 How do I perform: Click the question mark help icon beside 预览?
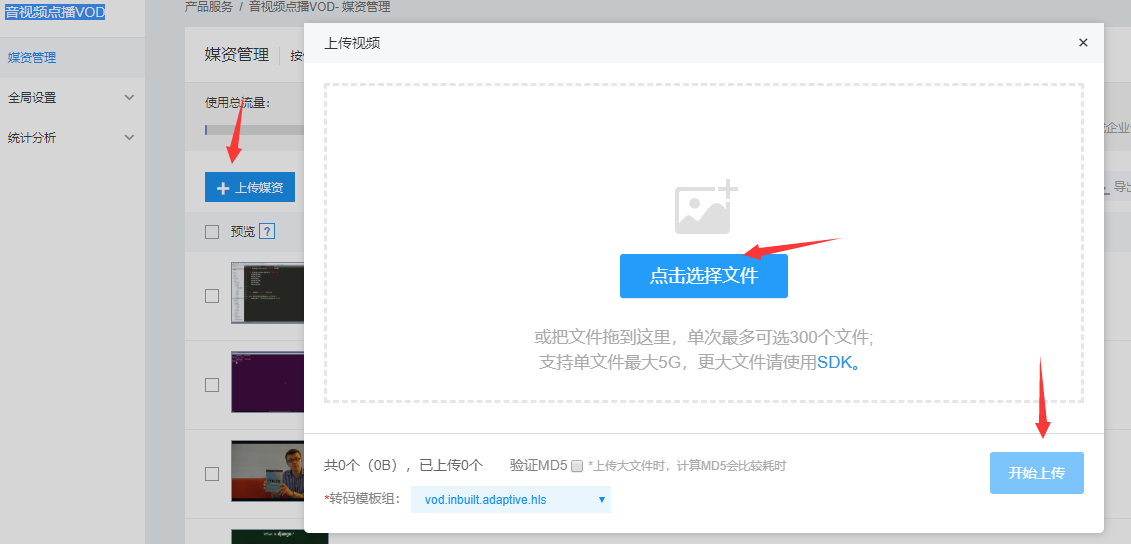pyautogui.click(x=268, y=232)
